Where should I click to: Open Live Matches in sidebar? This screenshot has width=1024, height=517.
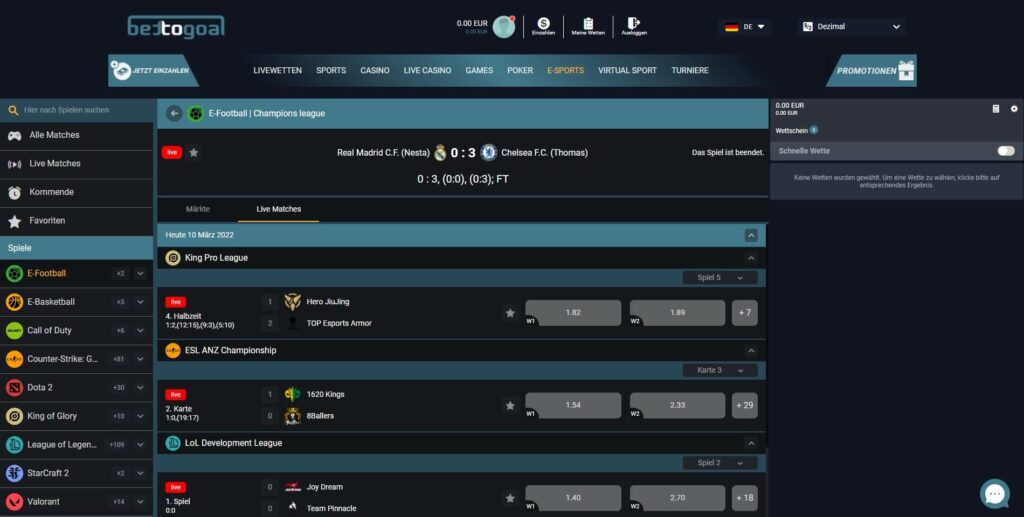[x=76, y=164]
